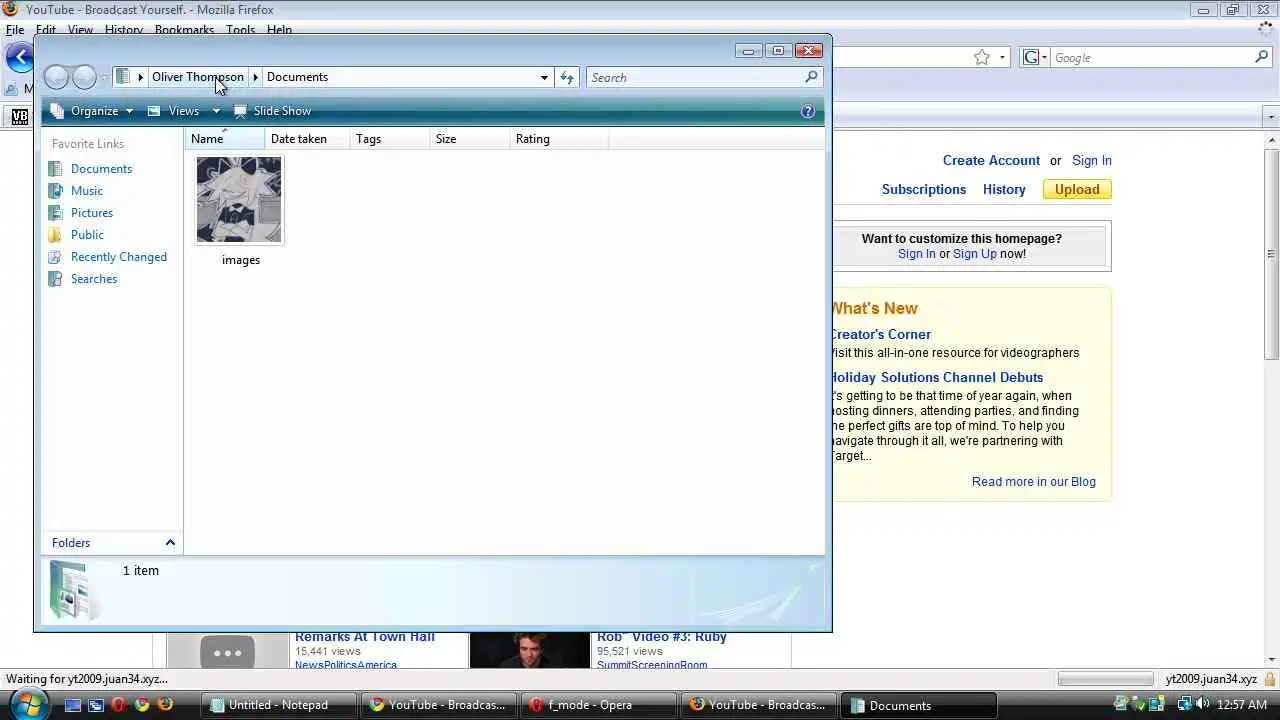The image size is (1280, 720).
Task: Expand the arrow after Oliver Thompson in path
Action: click(256, 77)
